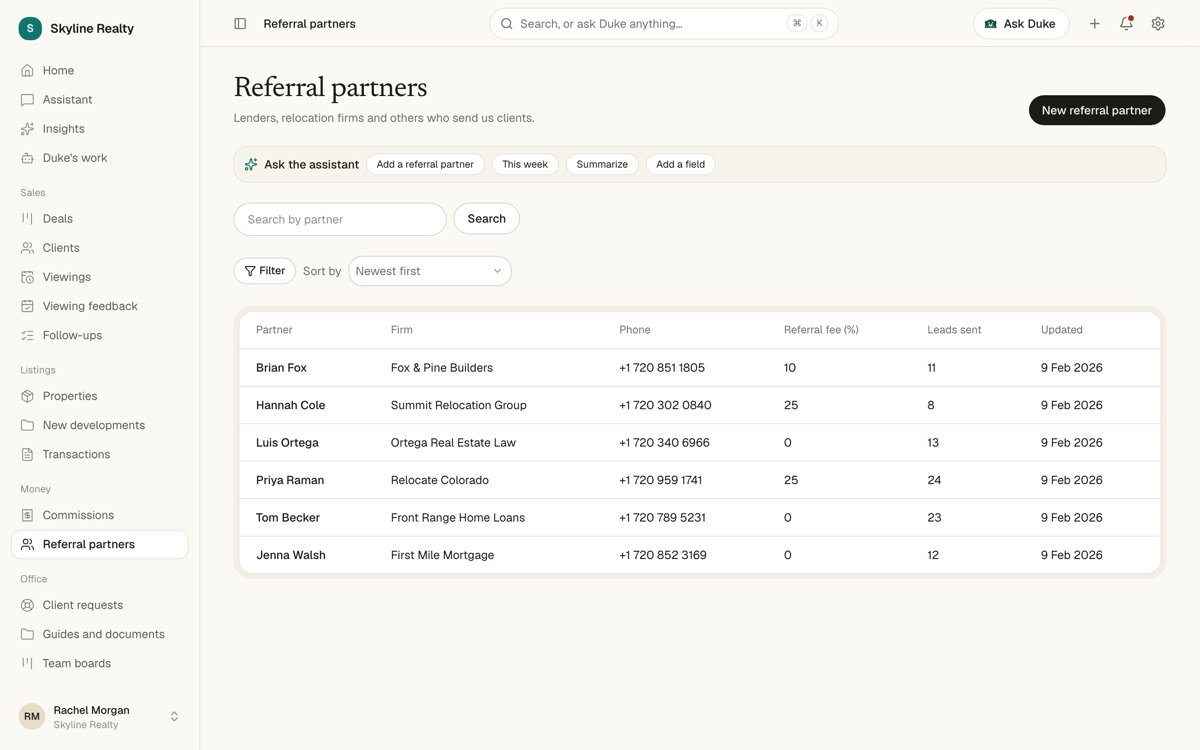Click Add a referral partner chip
This screenshot has width=1200, height=750.
425,164
